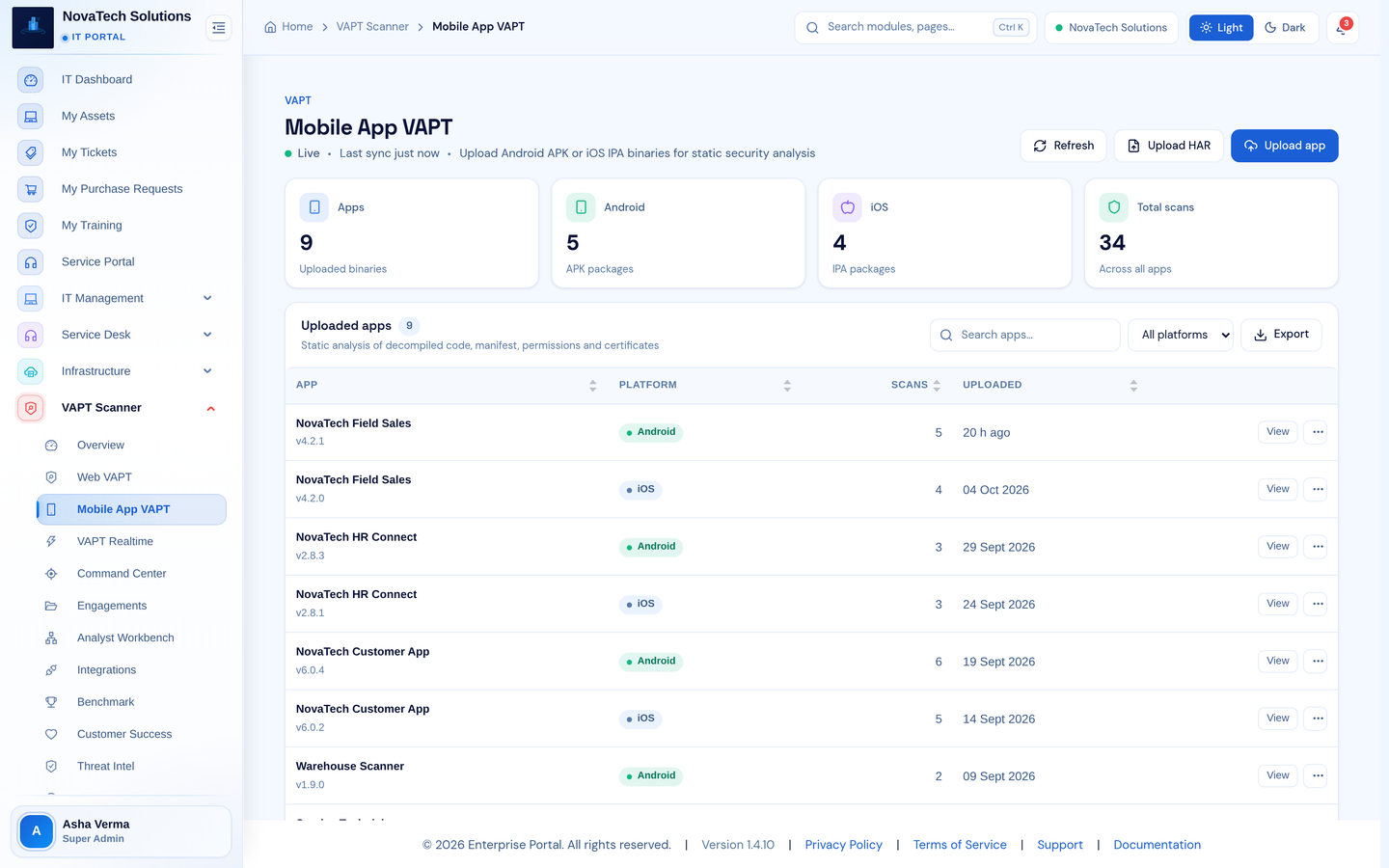Open VAPT Scanner Overview
The image size is (1389, 868).
coord(131,446)
